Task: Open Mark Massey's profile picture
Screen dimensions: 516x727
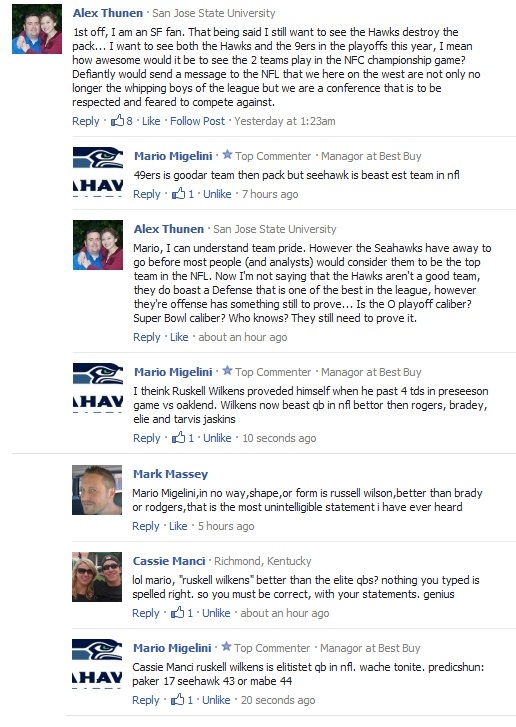Action: (x=97, y=490)
